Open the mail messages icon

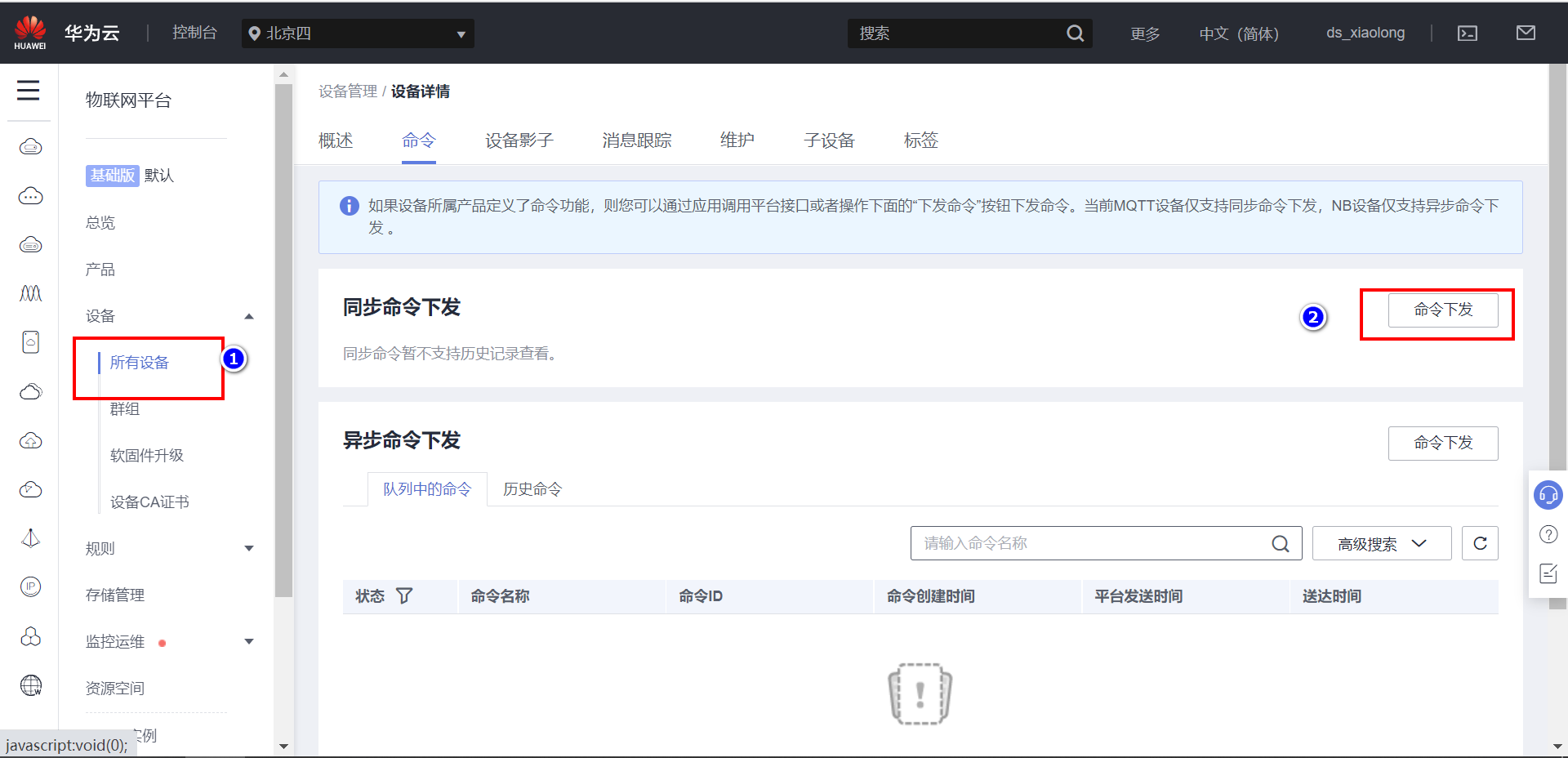pyautogui.click(x=1526, y=33)
